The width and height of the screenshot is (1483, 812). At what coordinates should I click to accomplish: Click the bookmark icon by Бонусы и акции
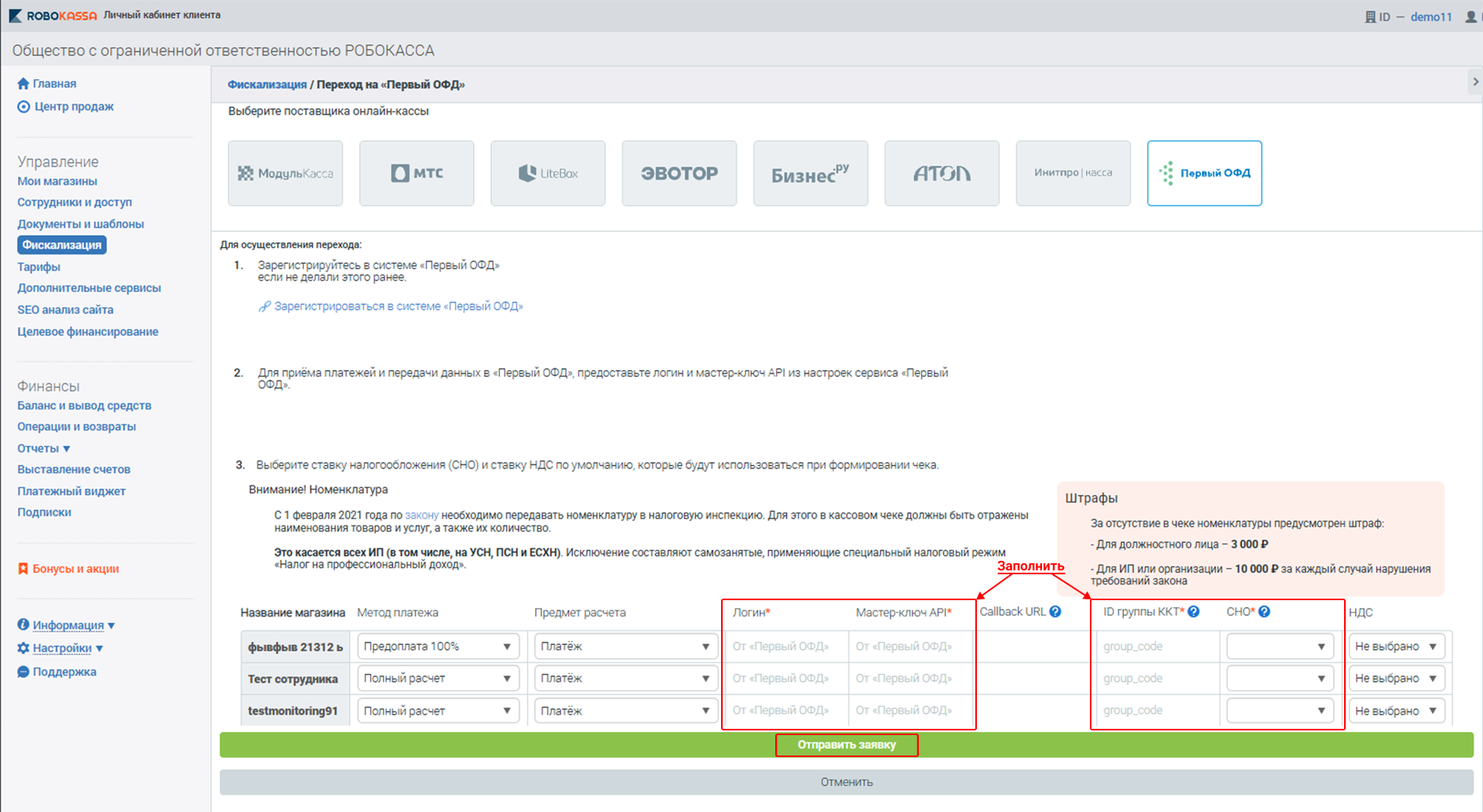(x=24, y=569)
